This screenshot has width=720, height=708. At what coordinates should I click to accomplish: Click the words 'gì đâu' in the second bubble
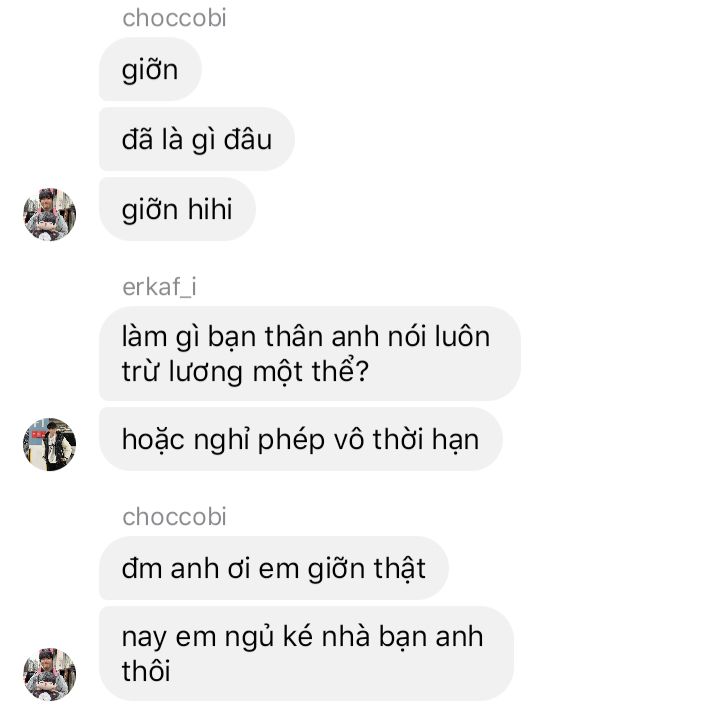(x=232, y=140)
